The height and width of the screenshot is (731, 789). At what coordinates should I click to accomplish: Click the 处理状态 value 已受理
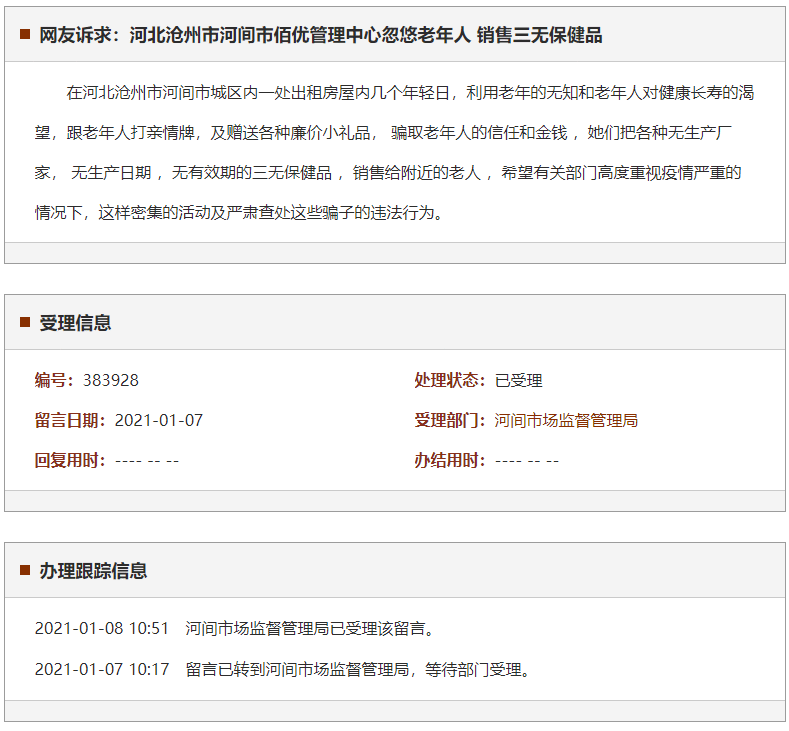[518, 380]
